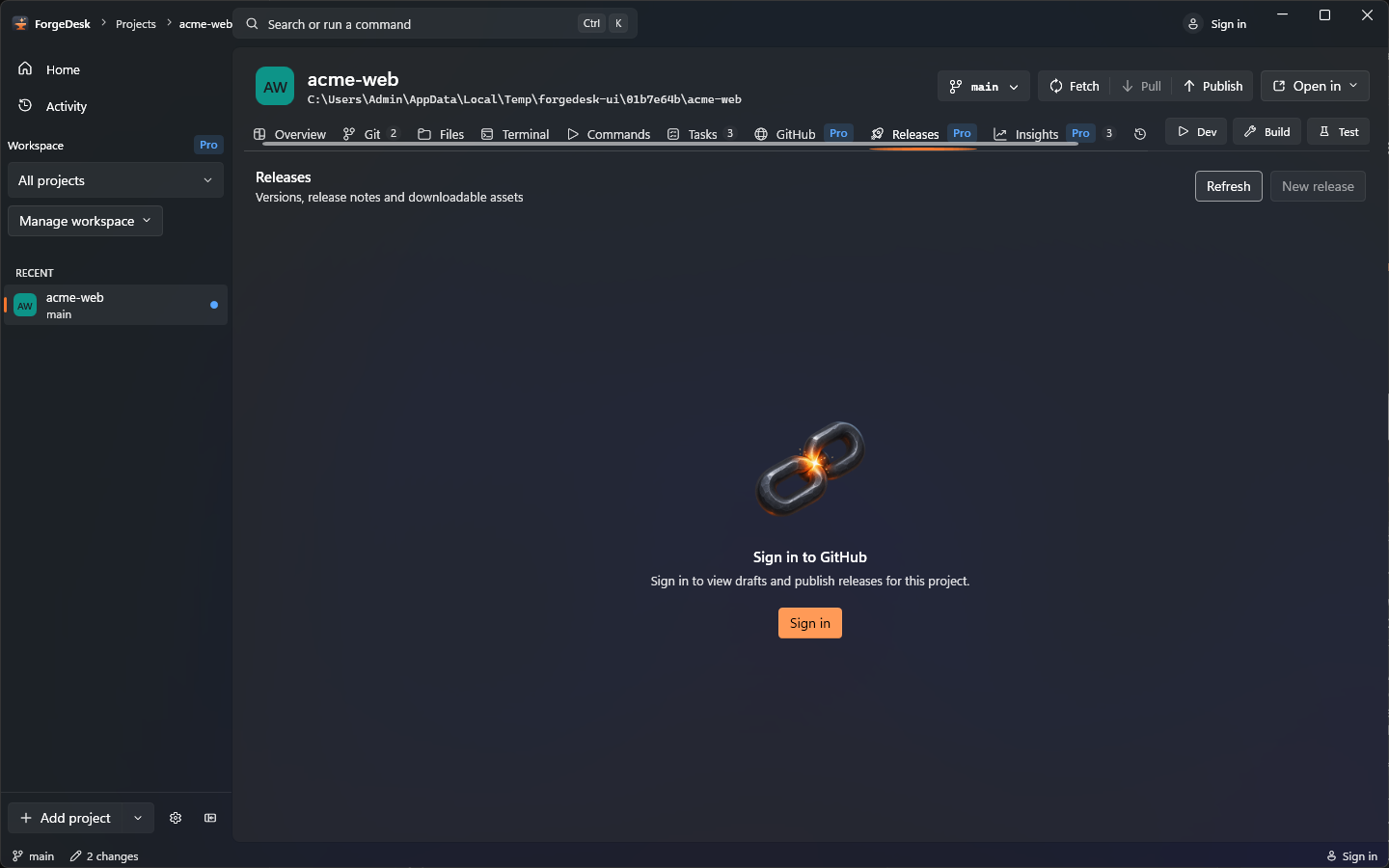This screenshot has width=1389, height=868.
Task: Expand the Open in dropdown
Action: coord(1315,86)
